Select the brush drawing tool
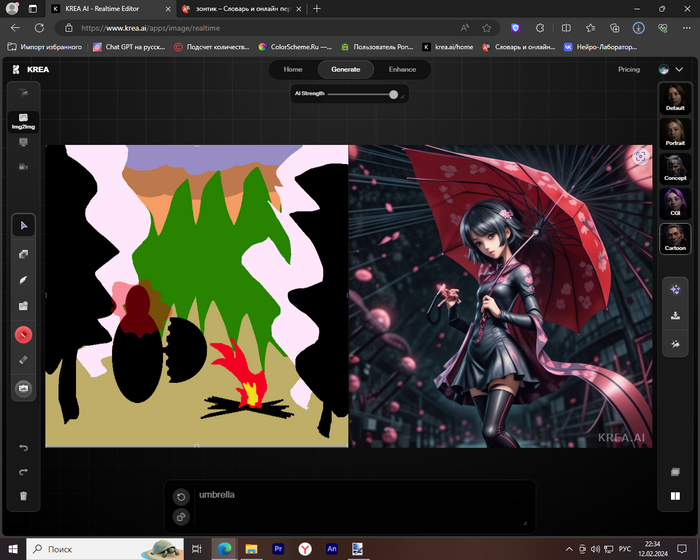 point(24,280)
